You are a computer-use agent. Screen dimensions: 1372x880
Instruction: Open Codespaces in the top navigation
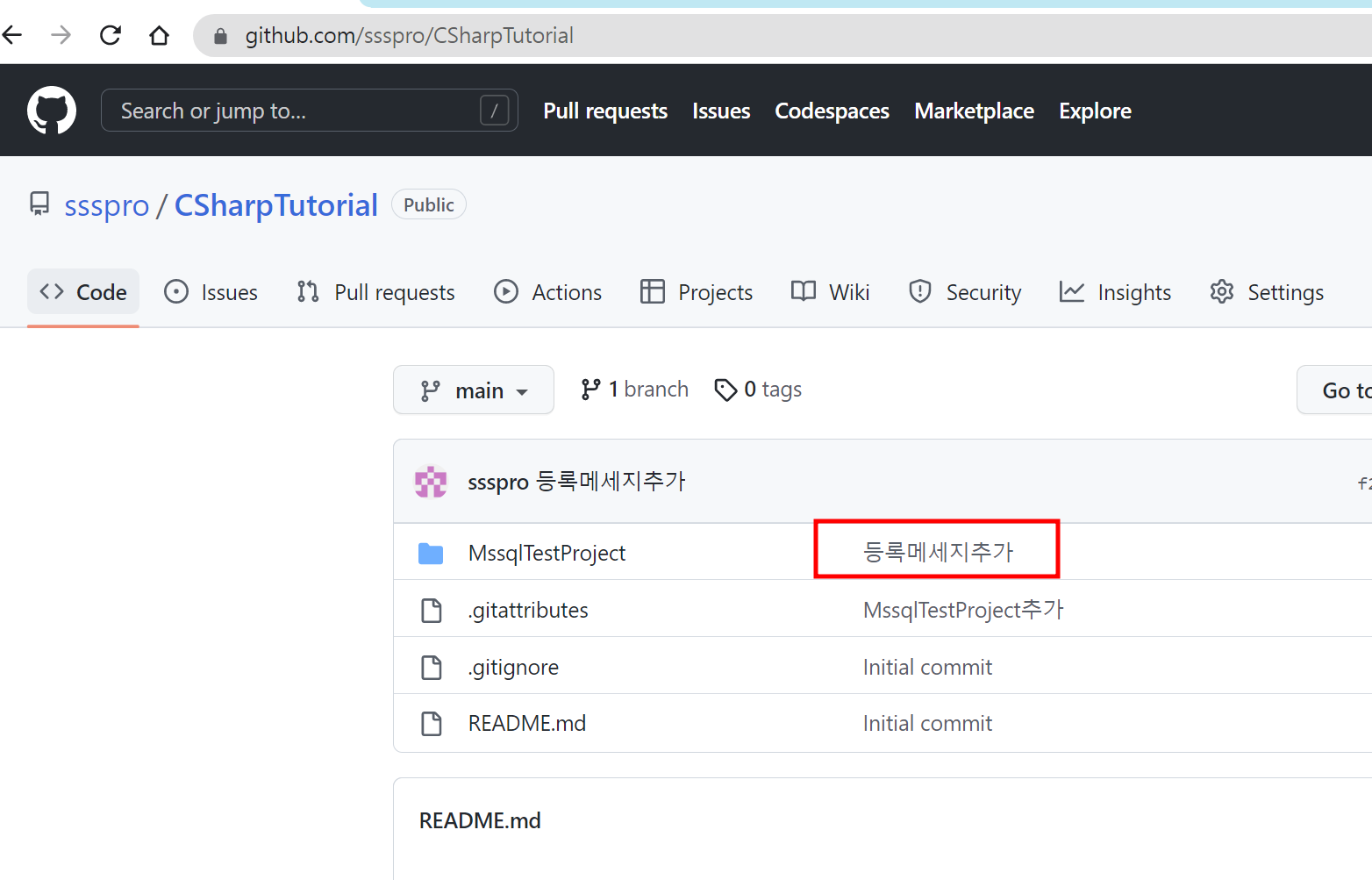(x=832, y=111)
